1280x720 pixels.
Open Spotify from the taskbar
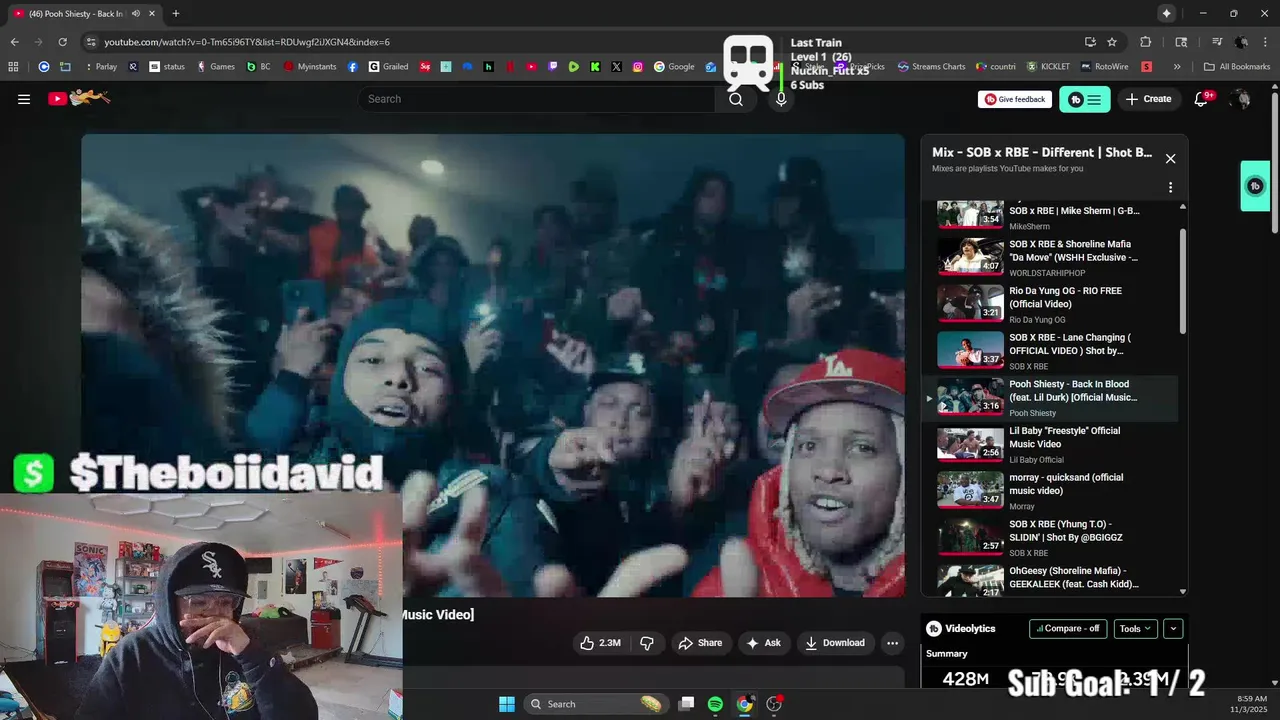(715, 704)
